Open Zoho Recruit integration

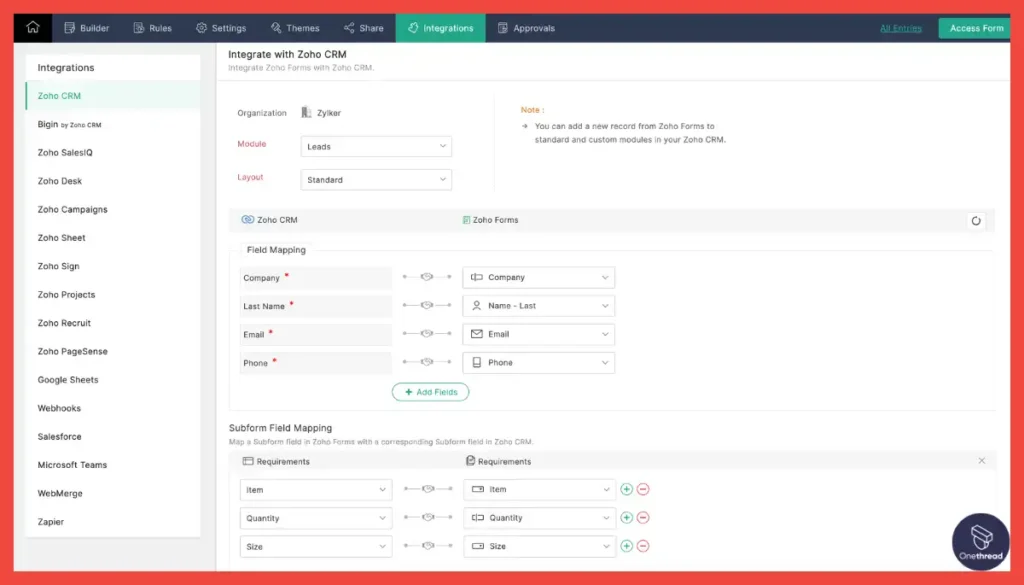point(113,323)
